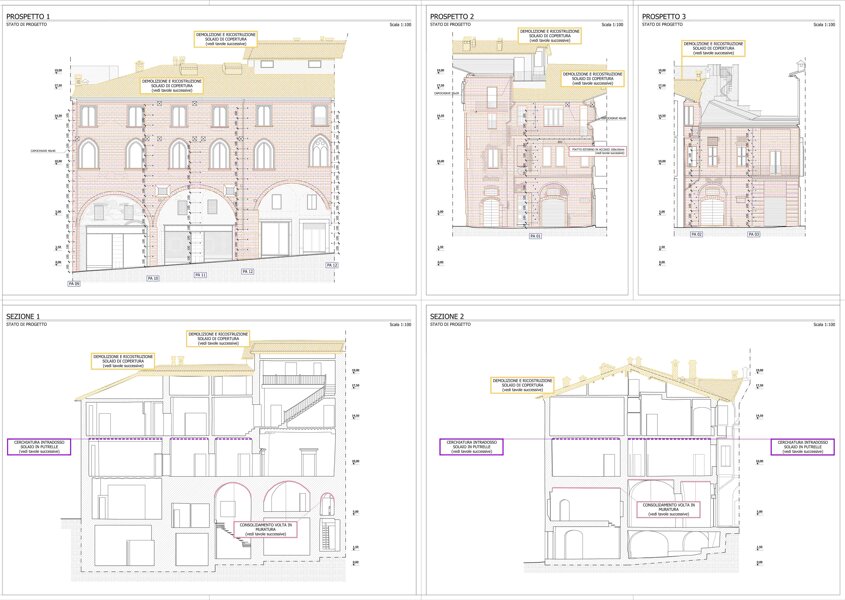Click the PROSPETTO 1 drawing title
This screenshot has width=845, height=600.
coord(28,17)
